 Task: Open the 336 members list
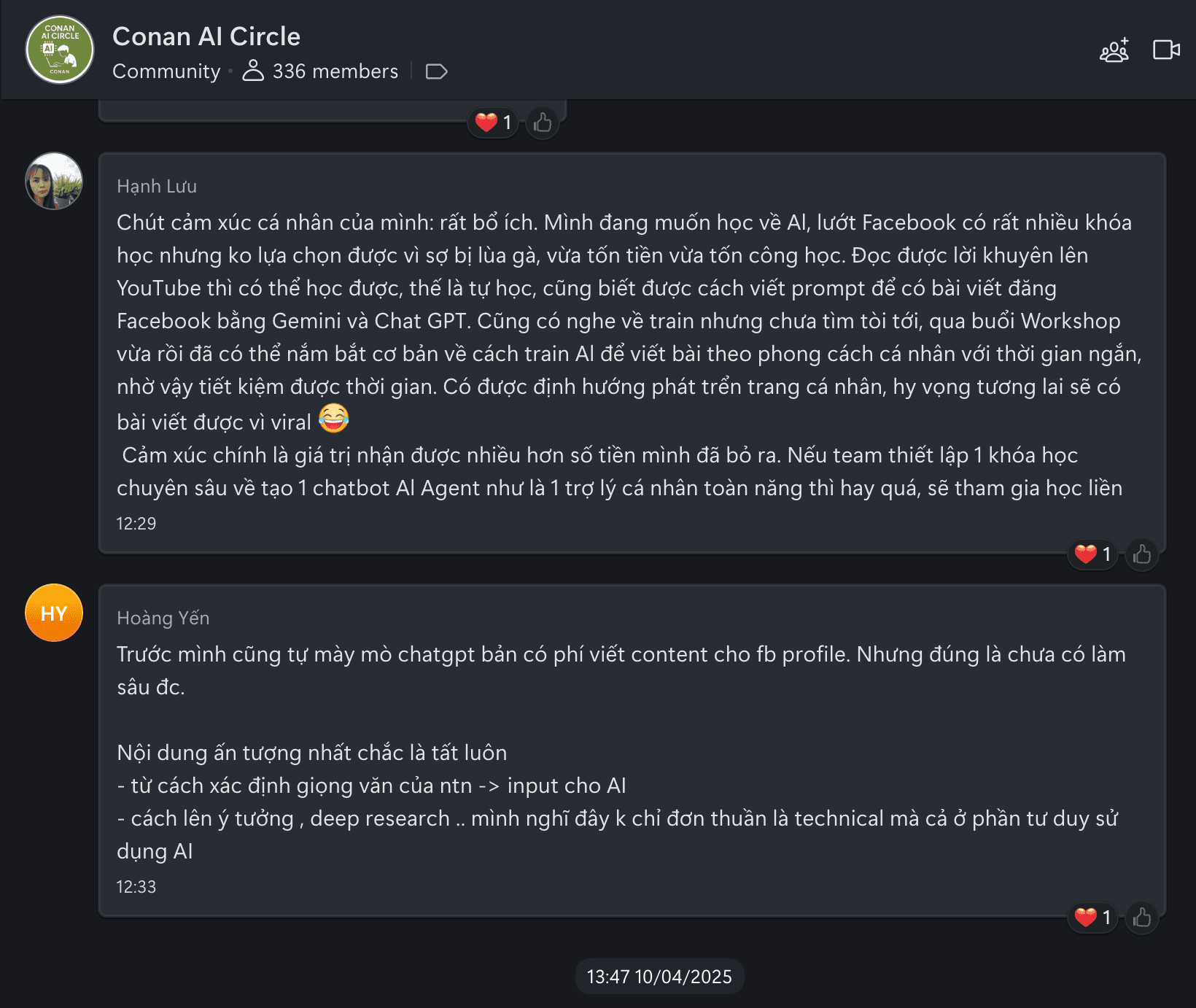click(321, 71)
